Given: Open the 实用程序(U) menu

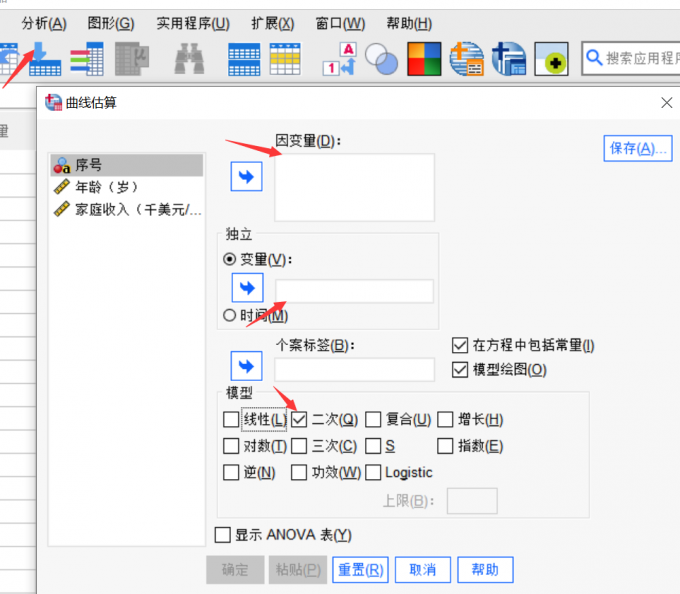Looking at the screenshot, I should [193, 23].
